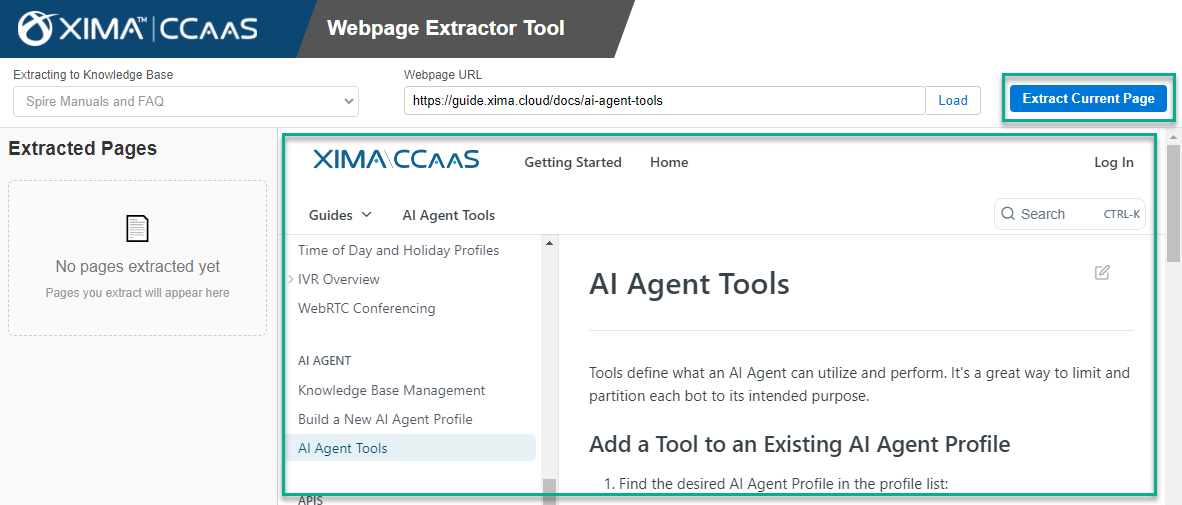Screen dimensions: 1182x505
Task: Click the AI AGENT section label
Action: click(325, 360)
